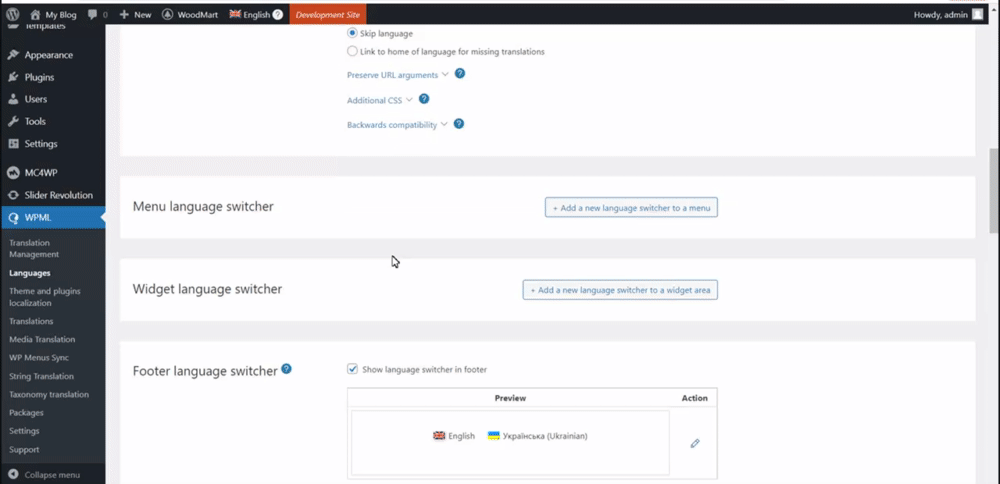Click the Development Site banner

[328, 14]
